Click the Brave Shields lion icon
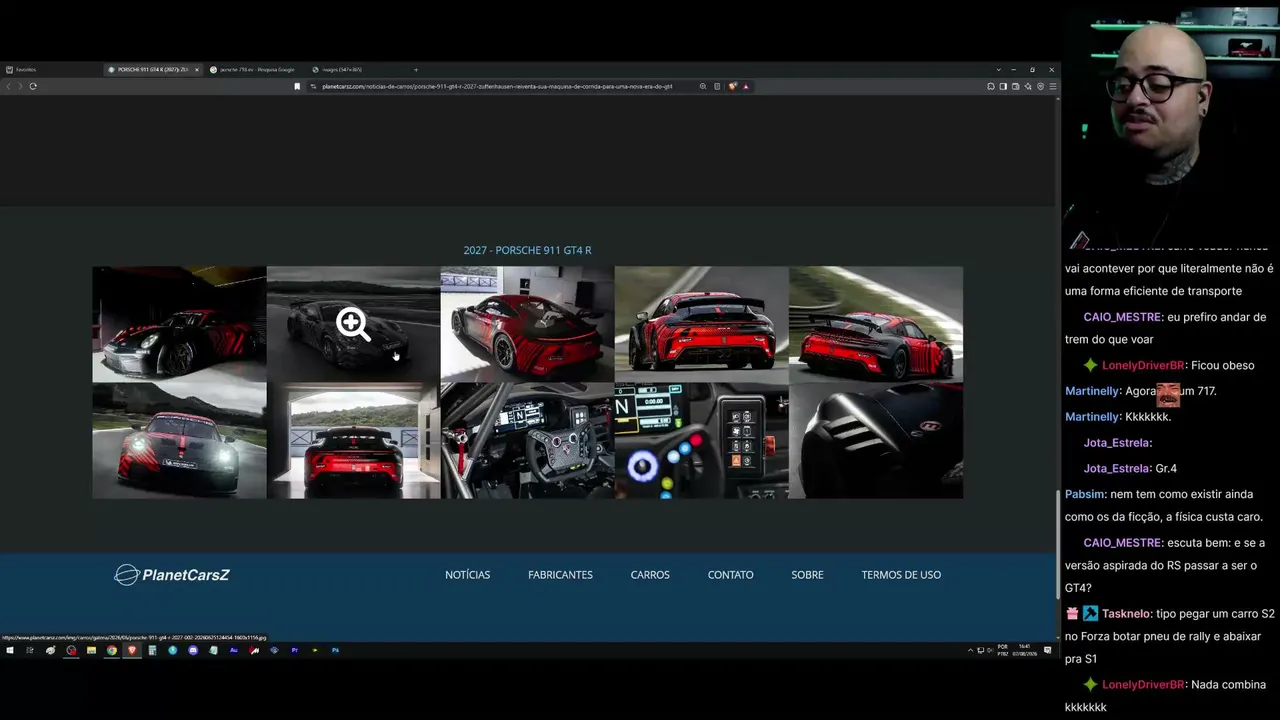Viewport: 1280px width, 720px height. pyautogui.click(x=733, y=86)
